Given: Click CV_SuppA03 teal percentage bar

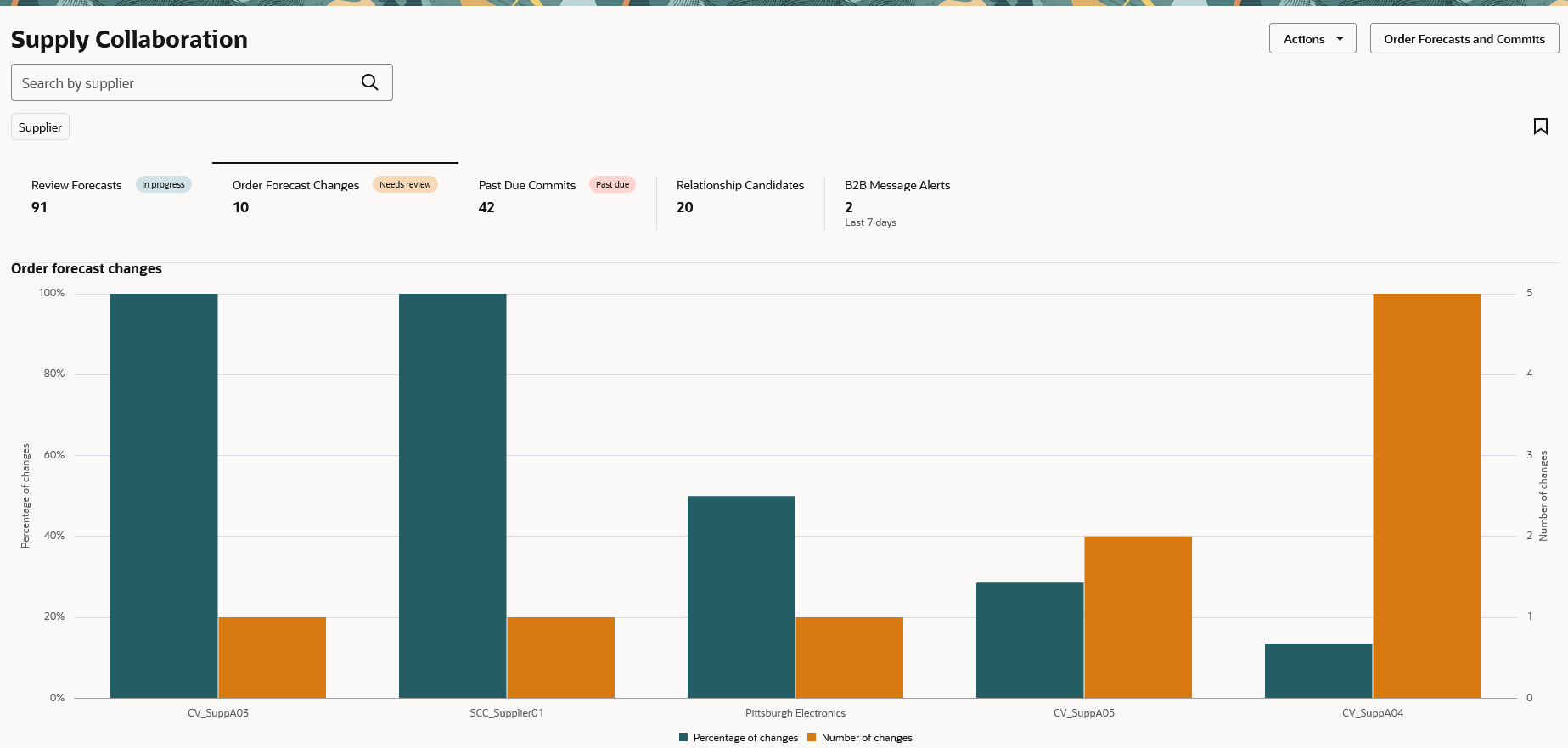Looking at the screenshot, I should pyautogui.click(x=164, y=496).
